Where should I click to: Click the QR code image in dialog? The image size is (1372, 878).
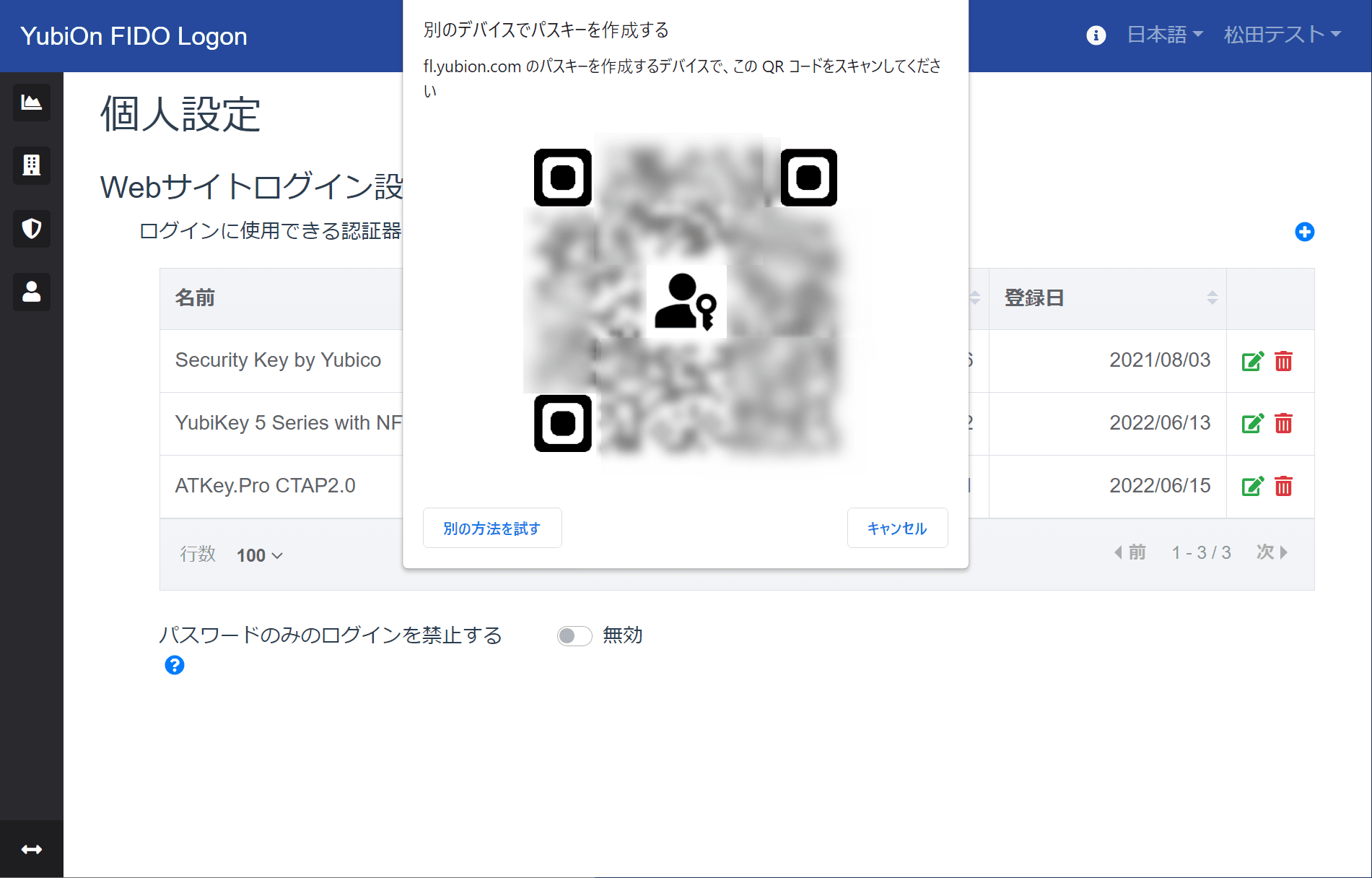686,300
